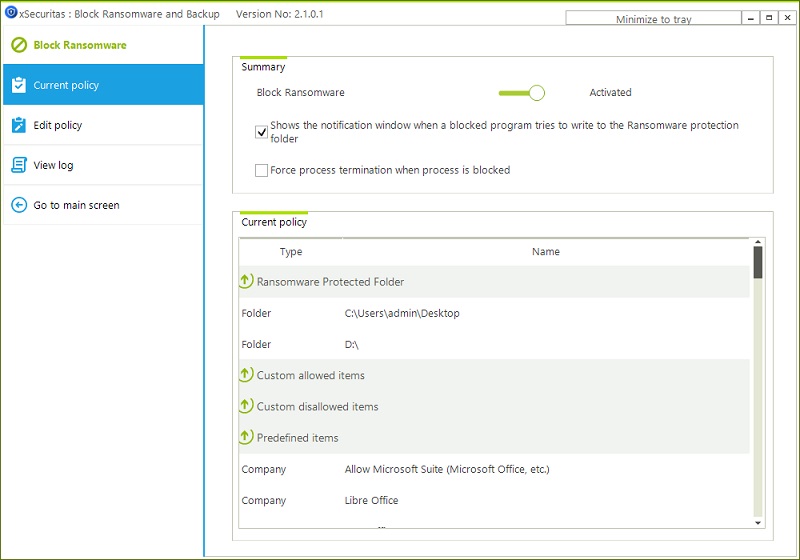
Task: Click the Version No: 2.1.0.1 text
Action: [280, 14]
